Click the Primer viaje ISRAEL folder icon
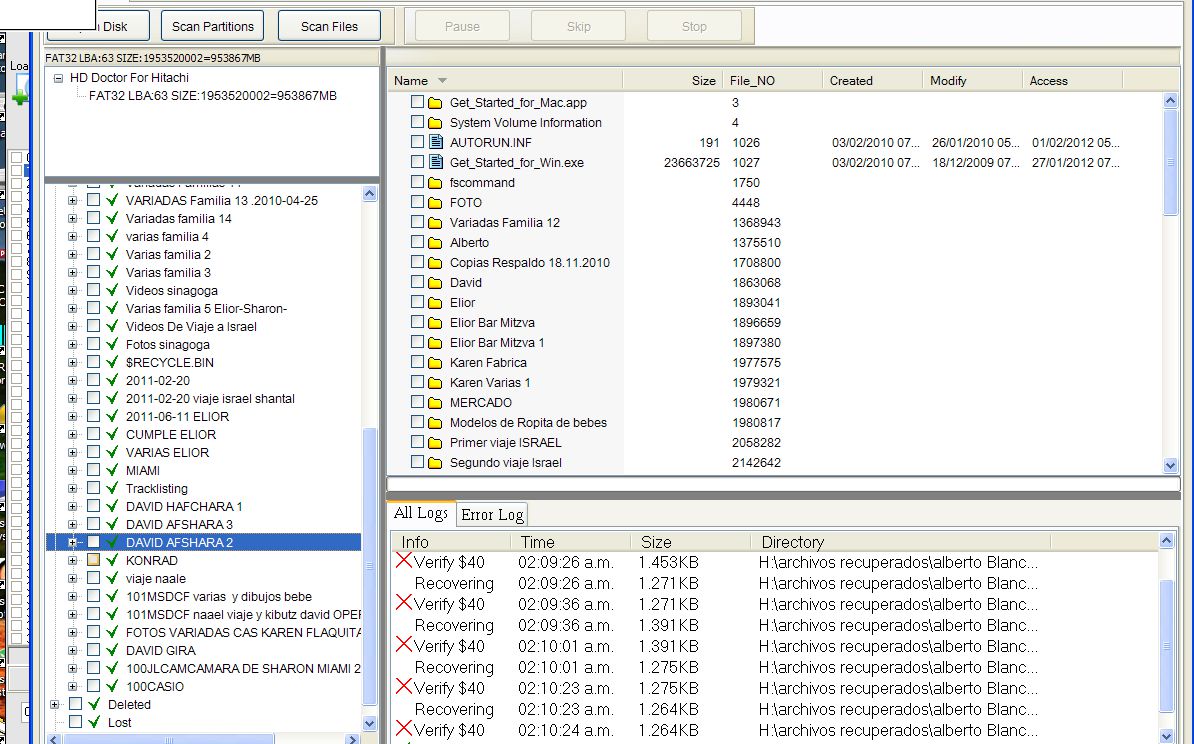The width and height of the screenshot is (1194, 744). 435,442
